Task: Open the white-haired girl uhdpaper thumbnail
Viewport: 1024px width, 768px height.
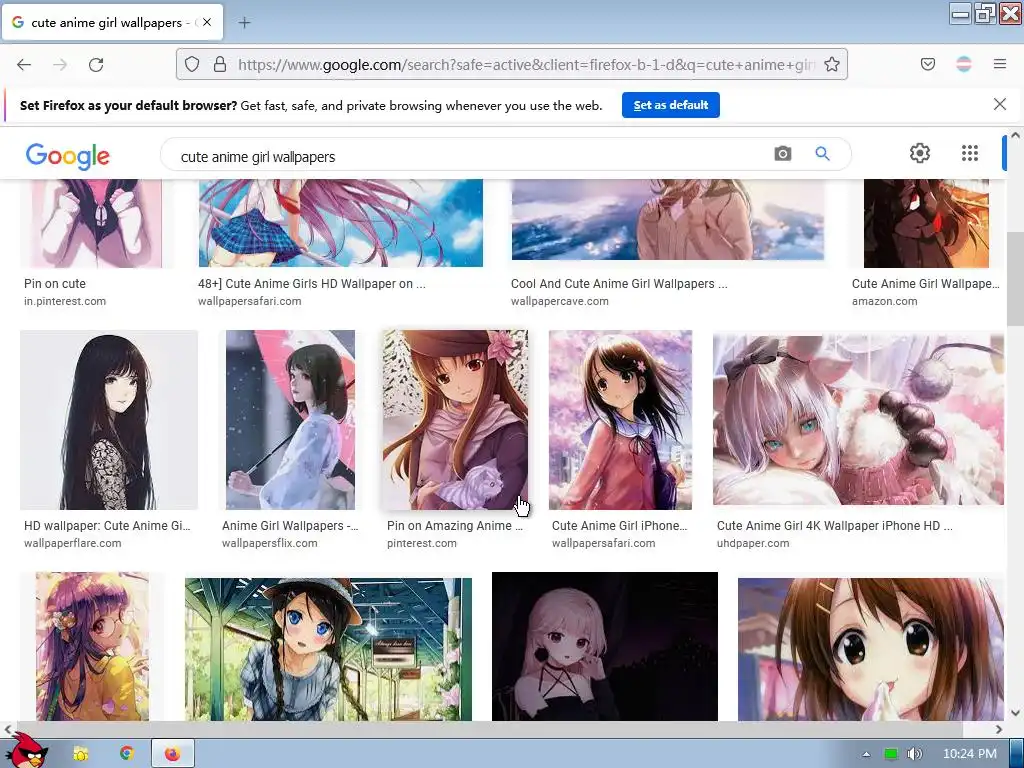Action: [858, 420]
